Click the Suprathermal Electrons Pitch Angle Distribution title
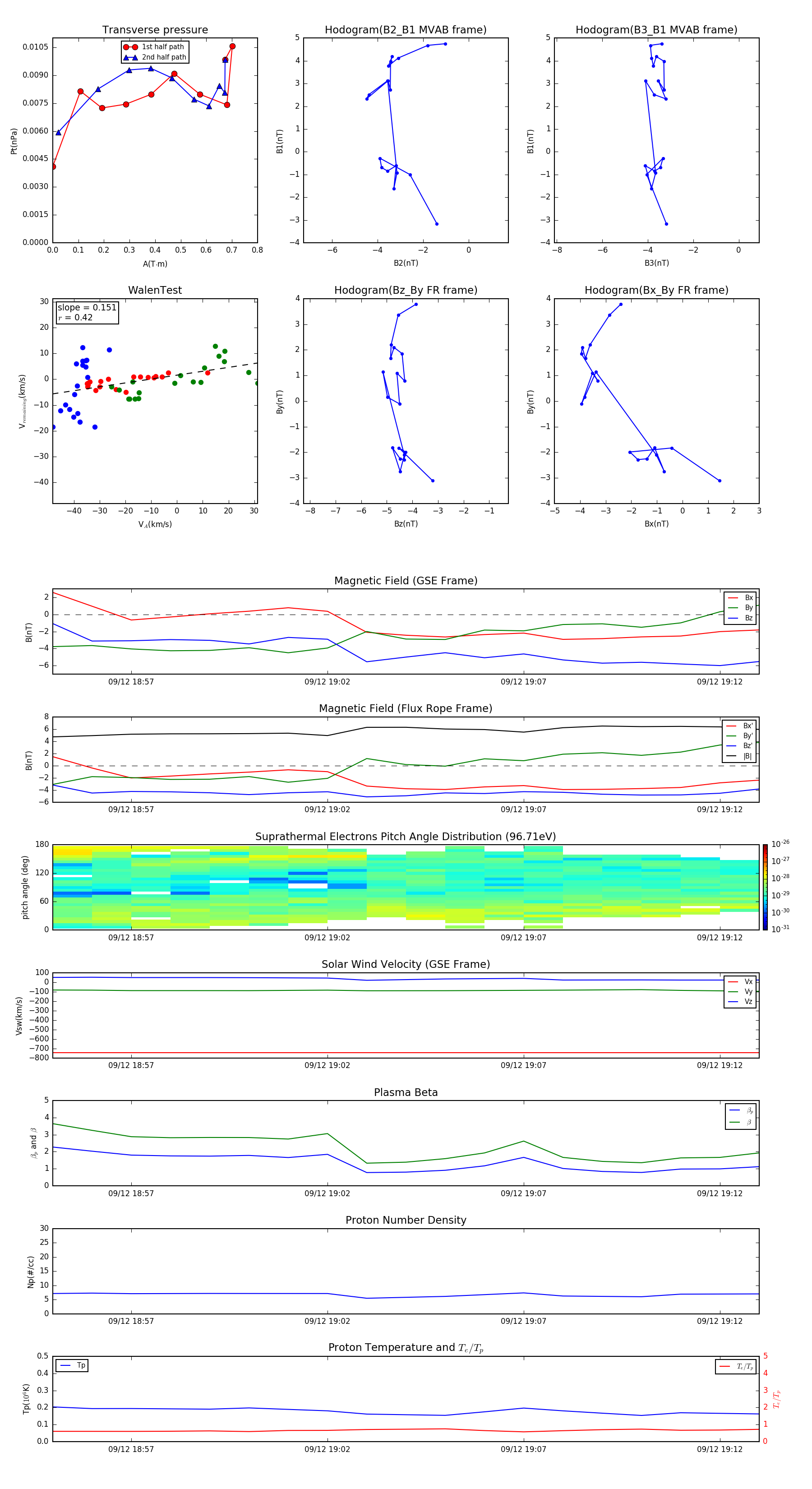 (406, 837)
